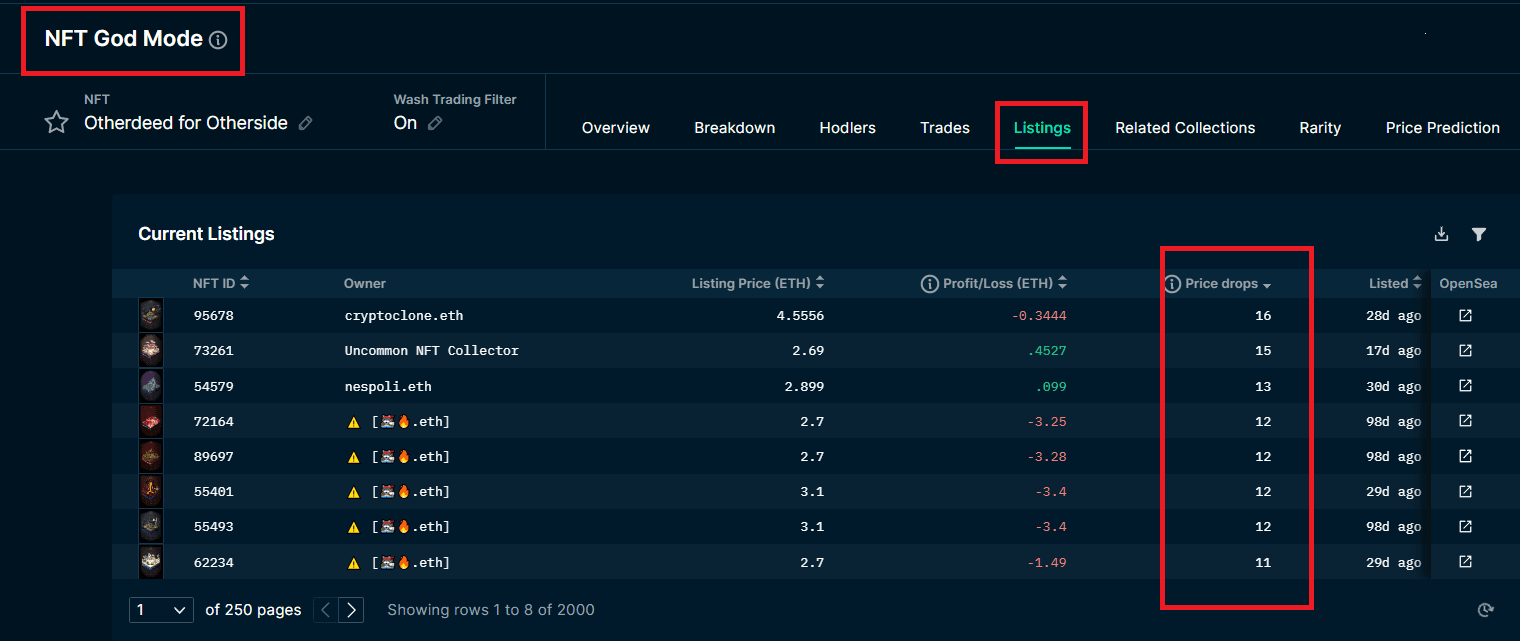Click listing price 4.5556

pos(800,316)
